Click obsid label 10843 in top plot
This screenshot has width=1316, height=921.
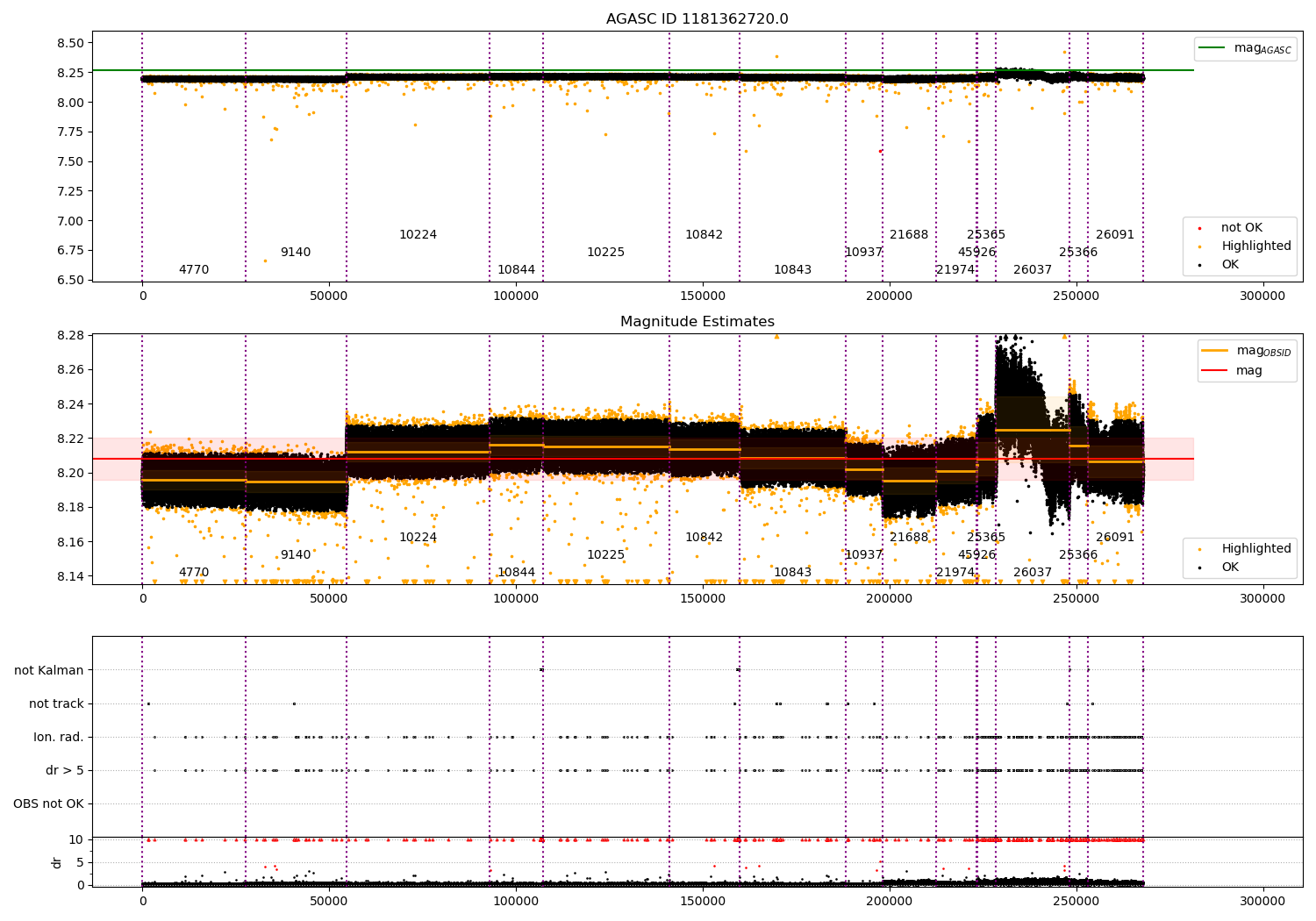792,270
